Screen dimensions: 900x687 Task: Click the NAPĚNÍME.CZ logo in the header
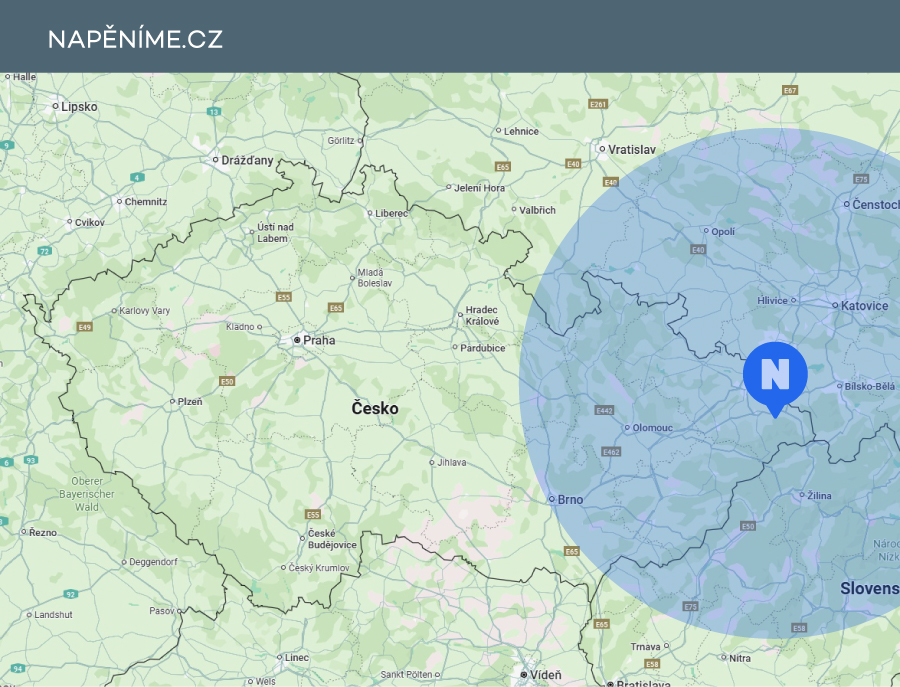coord(136,40)
